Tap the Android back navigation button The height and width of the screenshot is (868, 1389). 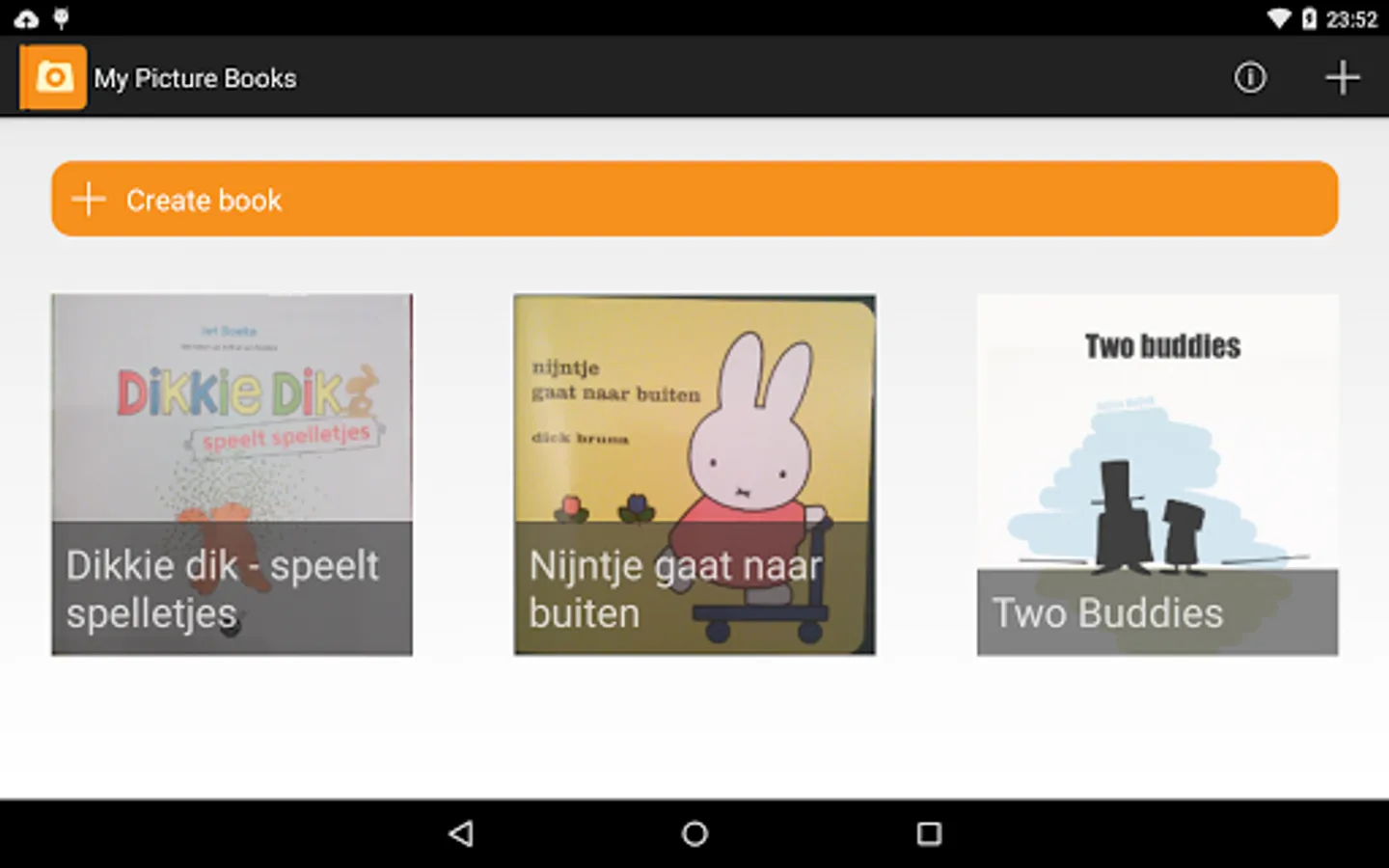461,833
